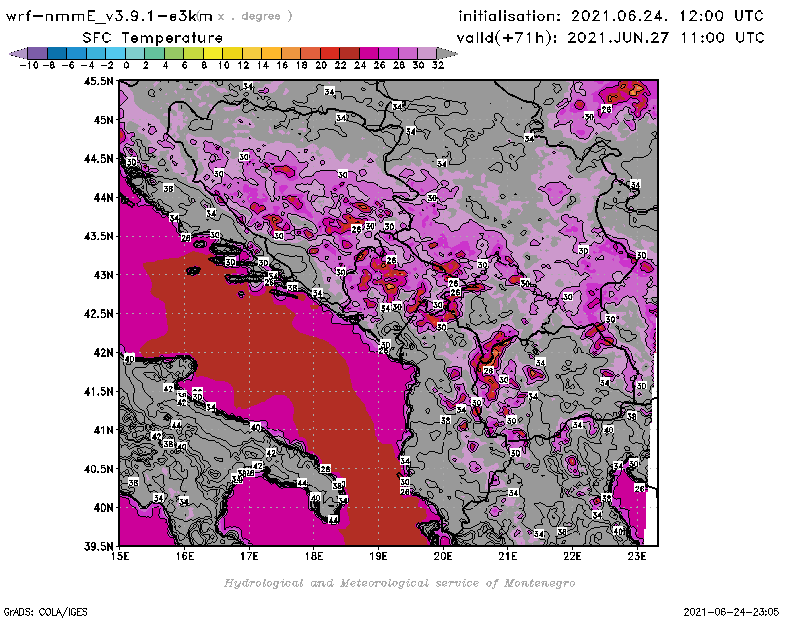Pick the magenta 24 to 26 legend swatch

tap(369, 53)
